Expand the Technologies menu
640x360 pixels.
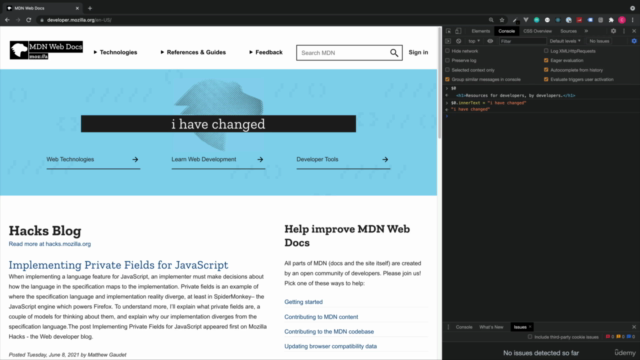click(115, 52)
